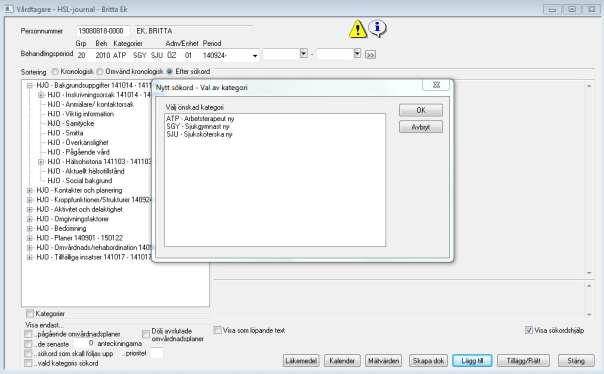Click the first date input field

click(x=281, y=54)
